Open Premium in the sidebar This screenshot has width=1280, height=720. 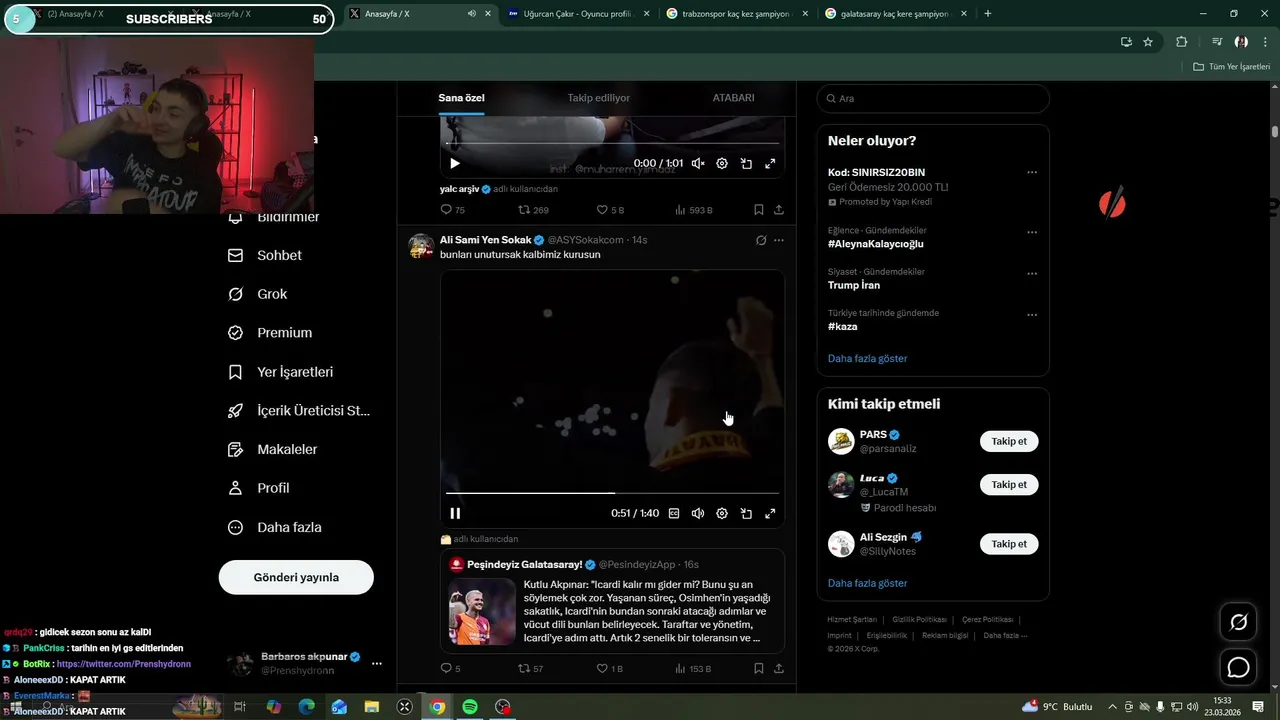coord(270,333)
